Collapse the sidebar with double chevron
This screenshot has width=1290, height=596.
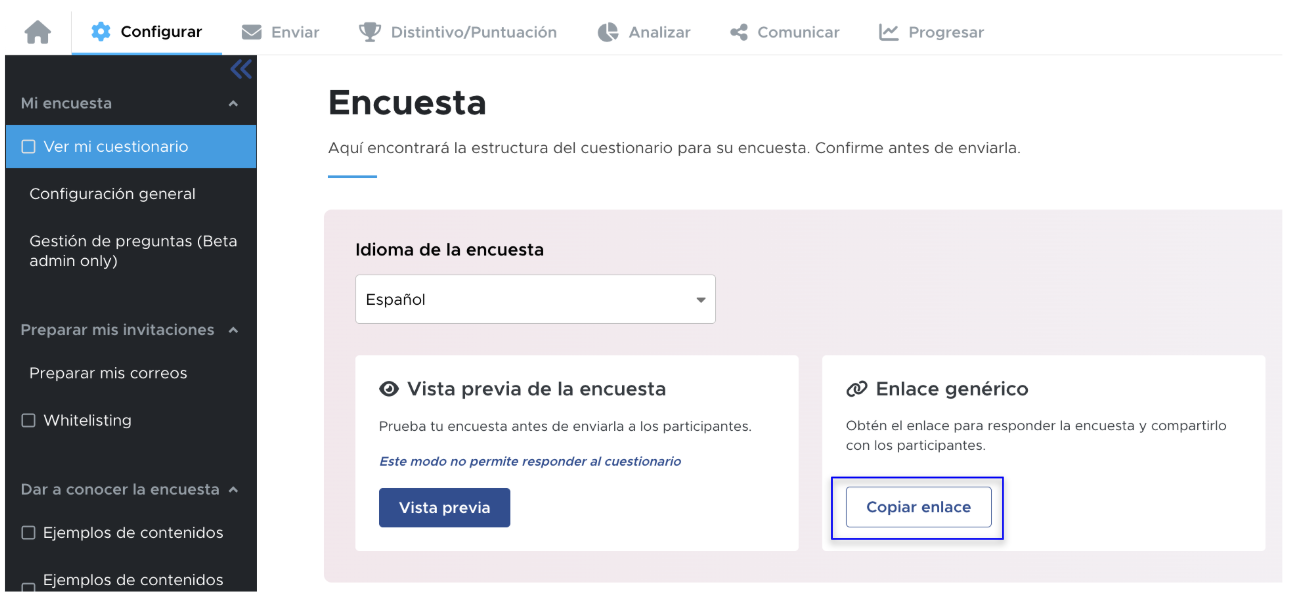(x=241, y=69)
